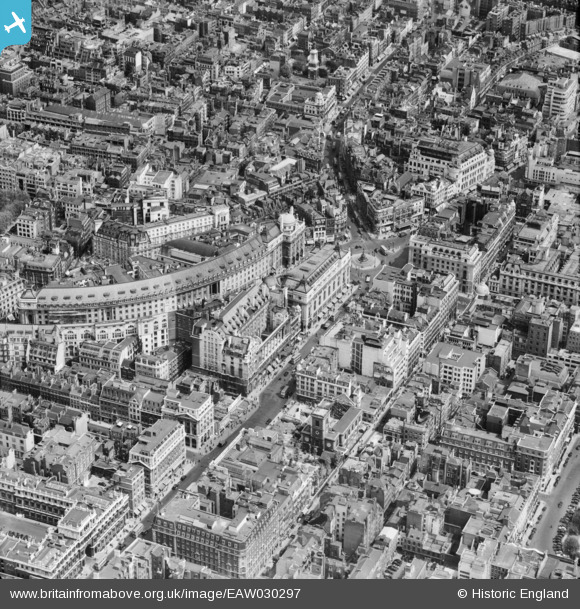Screen dimensions: 580x609
Task: Click the copyright symbol before Historic England
Action: click(462, 594)
